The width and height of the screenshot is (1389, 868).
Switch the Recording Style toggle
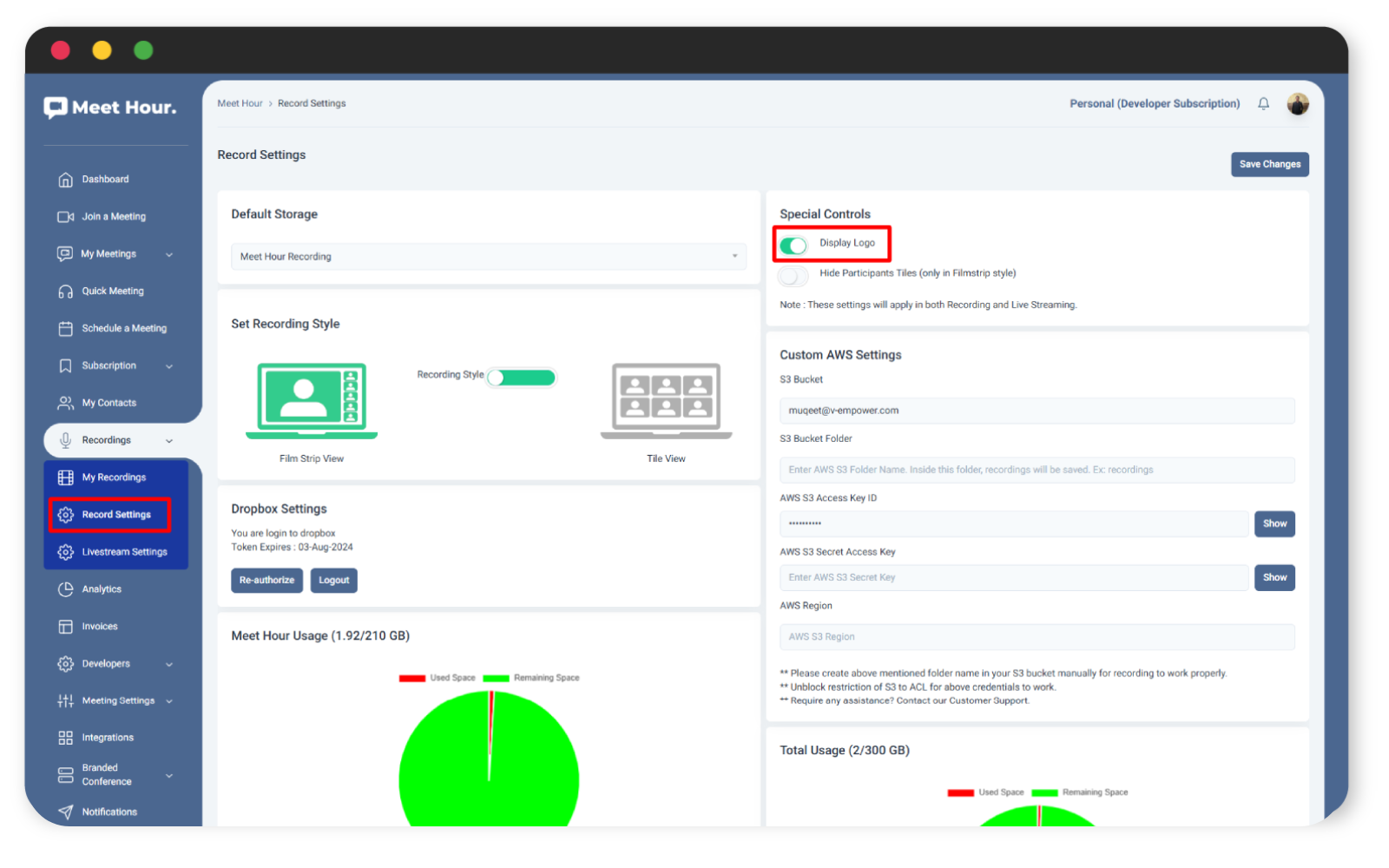point(521,378)
